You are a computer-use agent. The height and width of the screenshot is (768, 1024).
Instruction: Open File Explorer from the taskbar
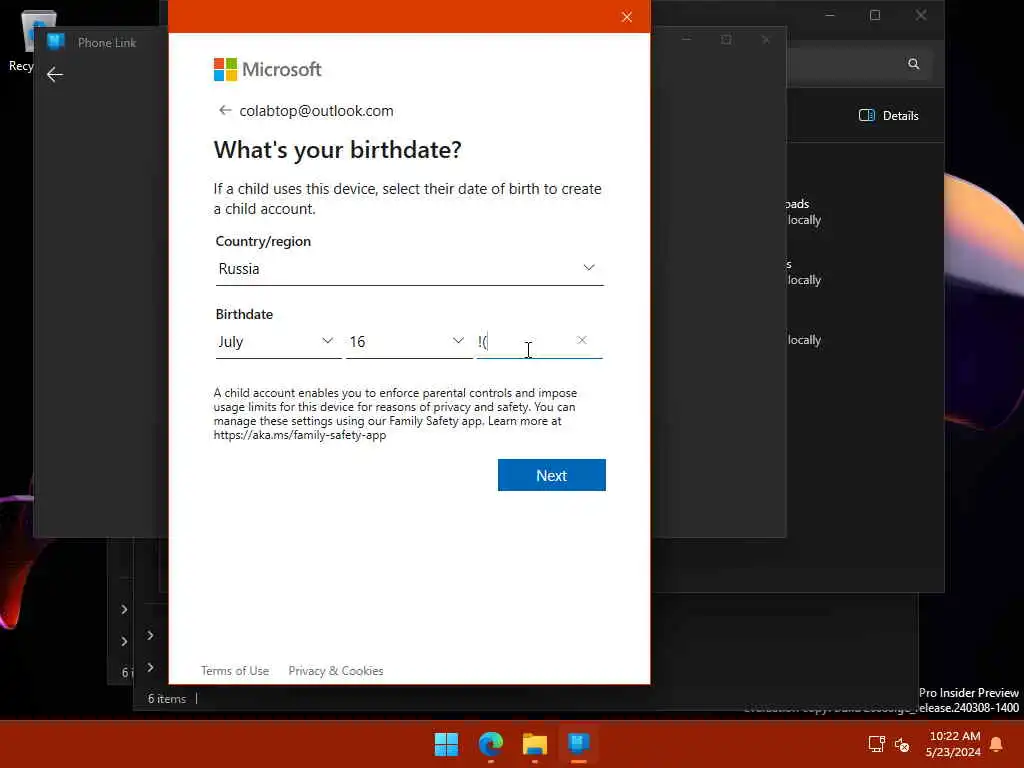(535, 744)
